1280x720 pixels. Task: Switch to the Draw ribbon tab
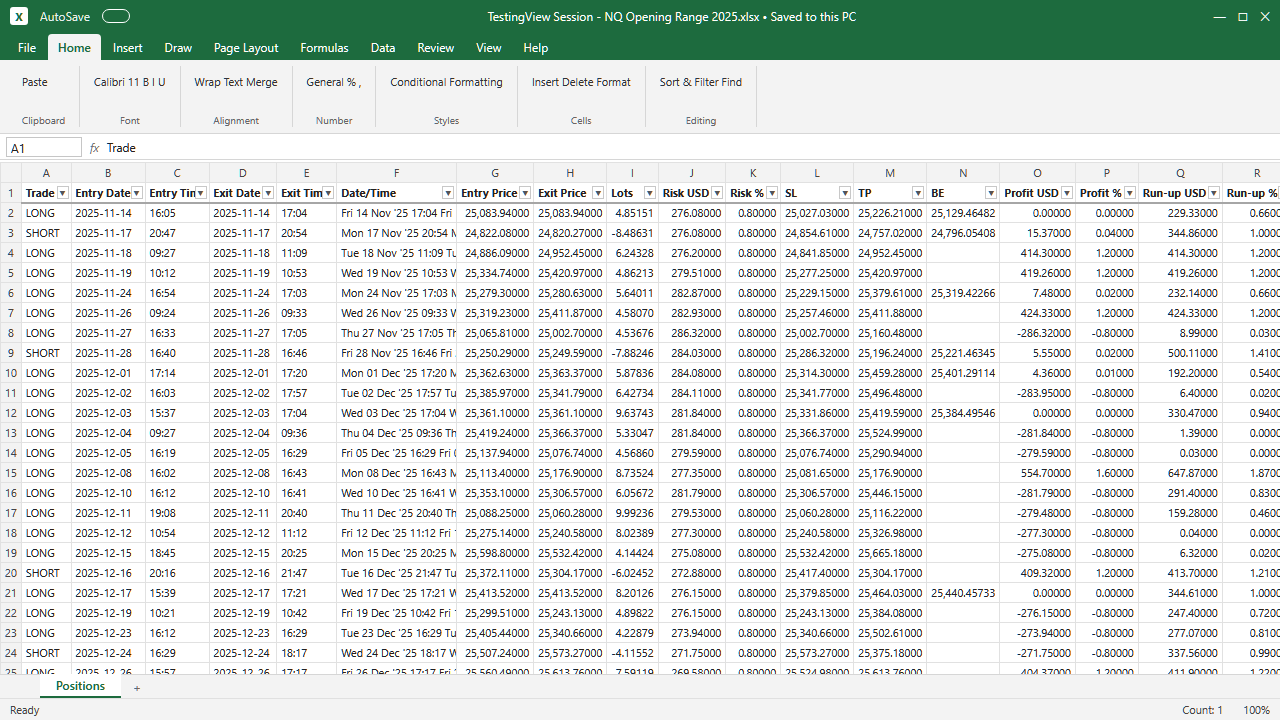click(178, 48)
